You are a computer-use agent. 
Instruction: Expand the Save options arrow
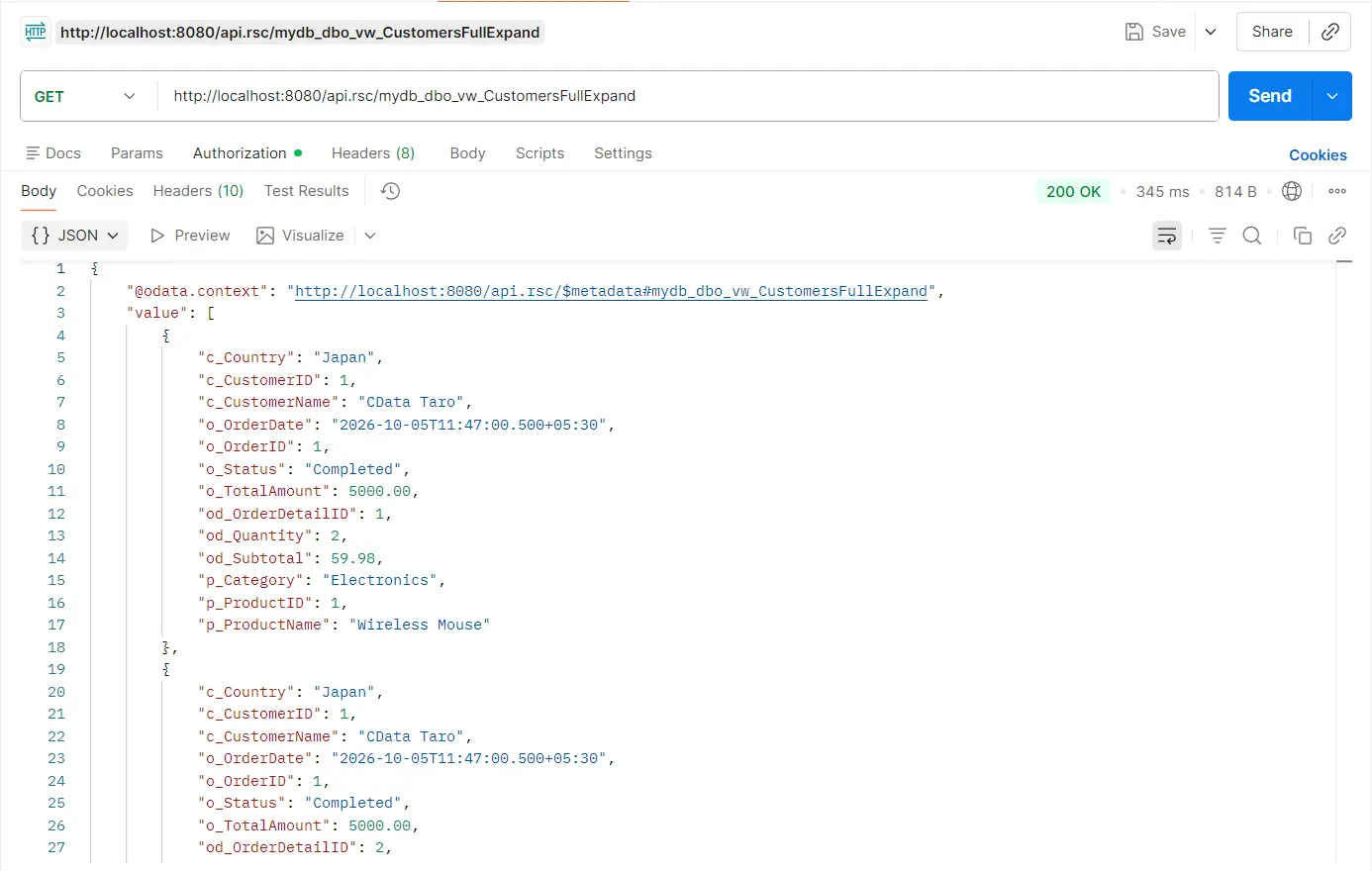click(x=1211, y=32)
